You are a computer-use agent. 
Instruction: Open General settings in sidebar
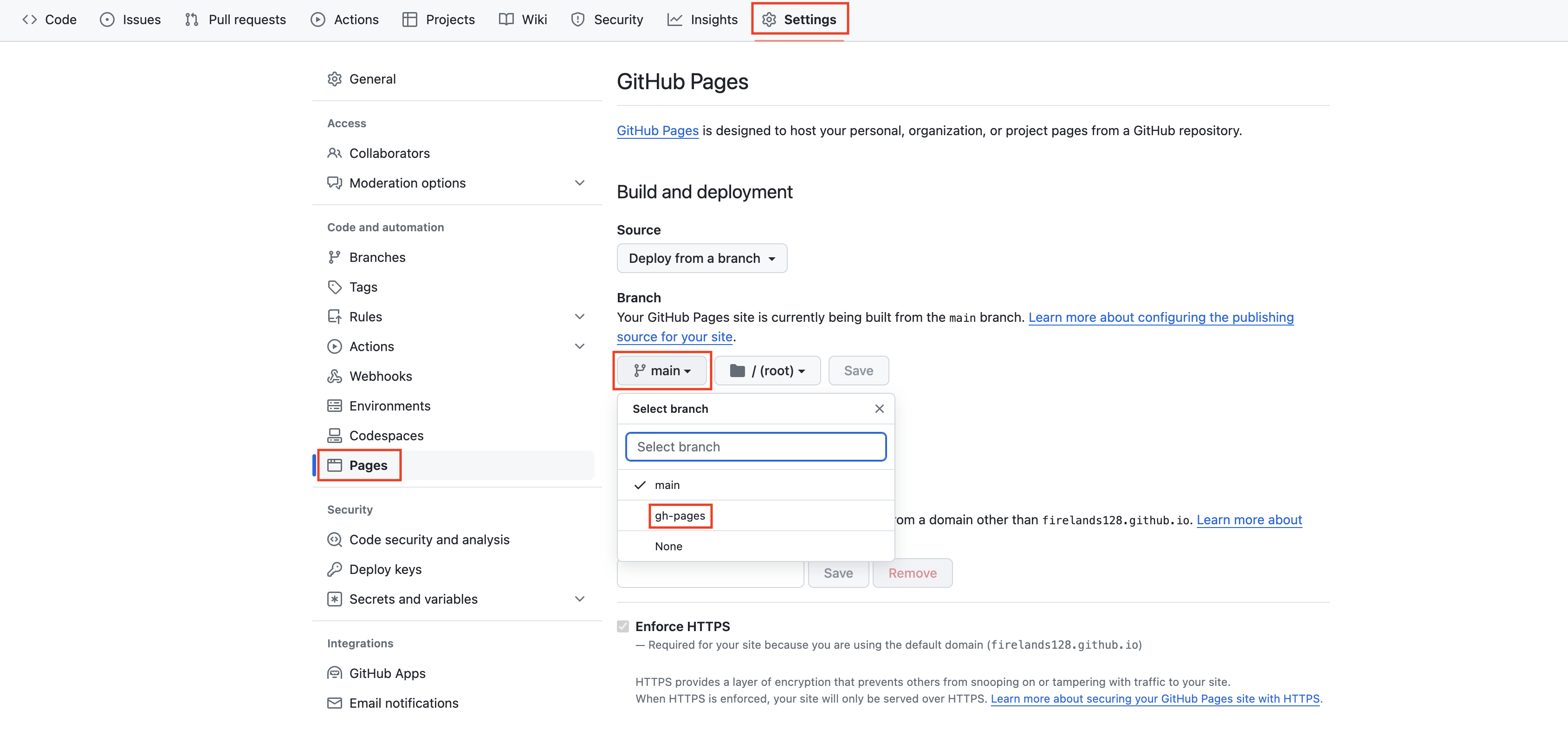pyautogui.click(x=453, y=79)
